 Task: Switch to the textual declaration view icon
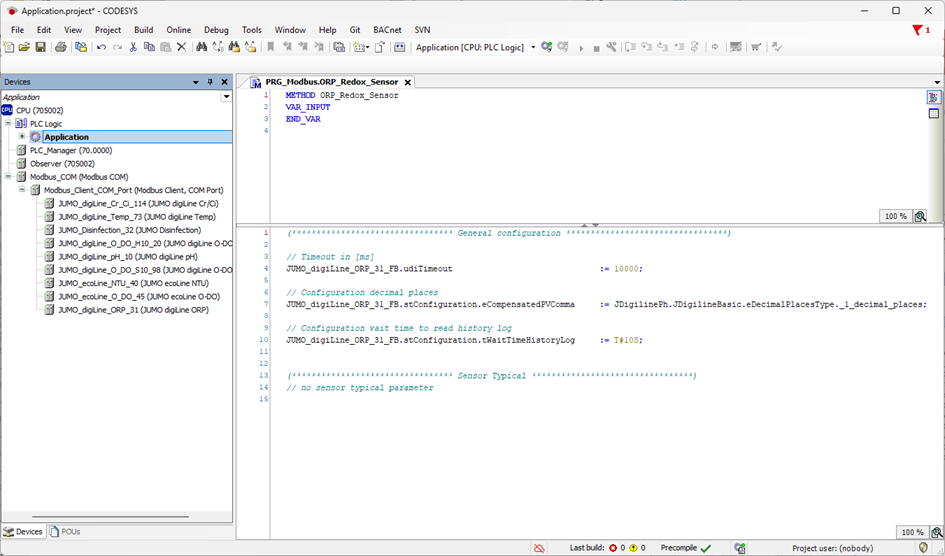934,97
